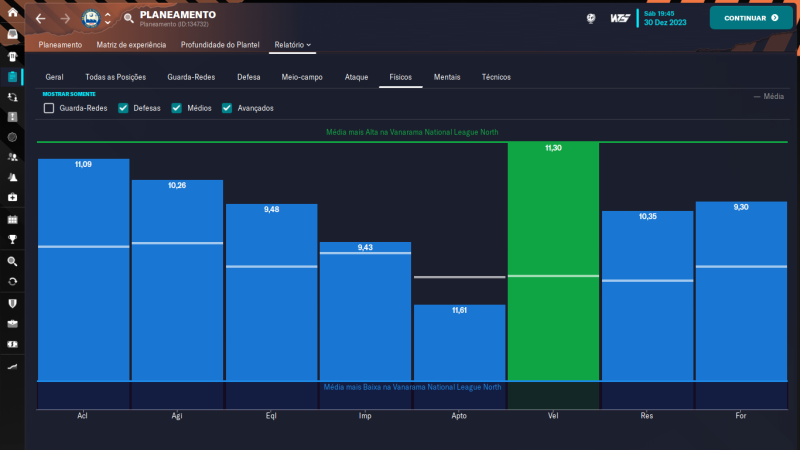The image size is (800, 450).
Task: Enable the Guarda-Redes checkbox
Action: pyautogui.click(x=49, y=108)
